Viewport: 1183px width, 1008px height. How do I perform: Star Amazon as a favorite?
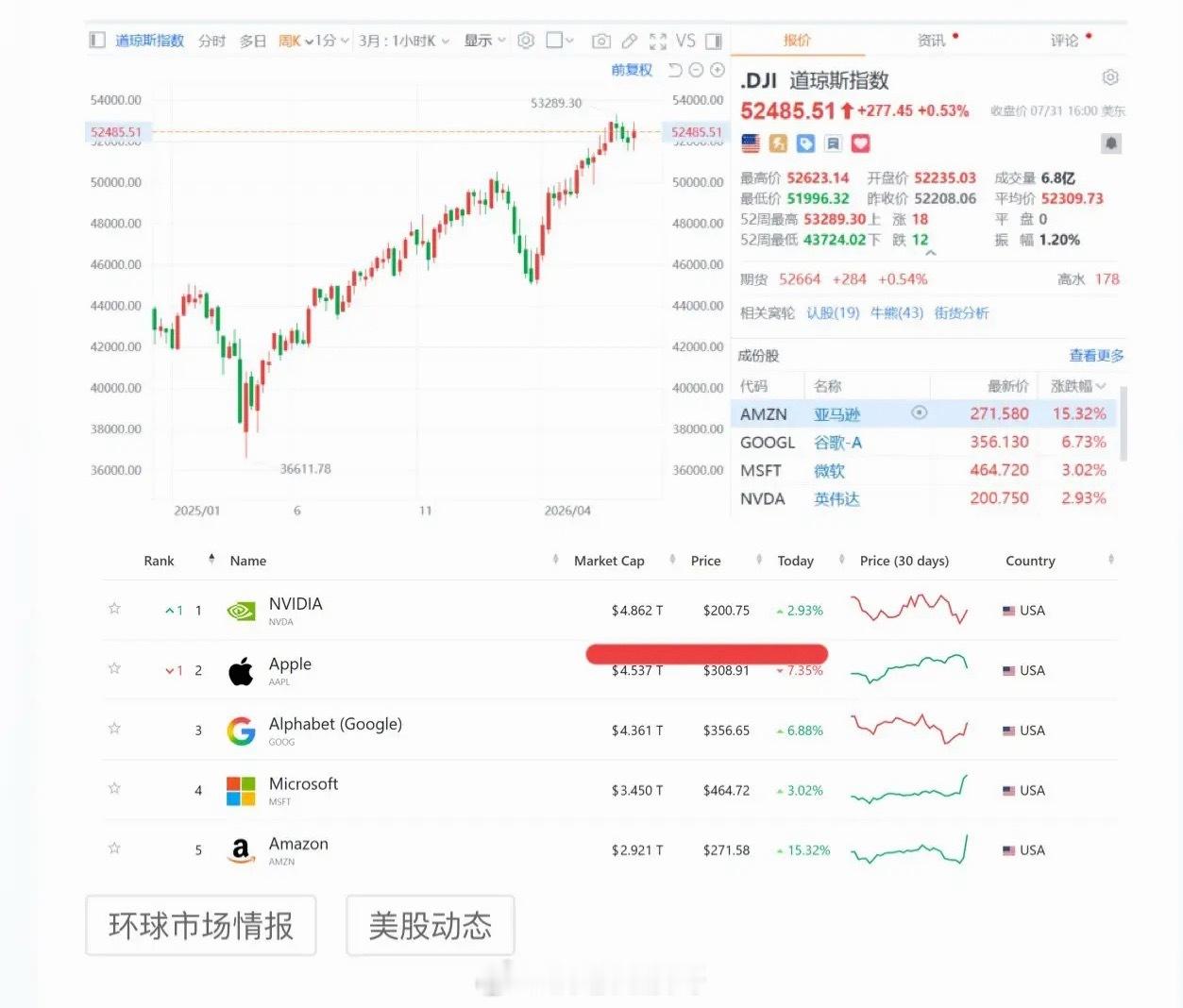click(114, 848)
